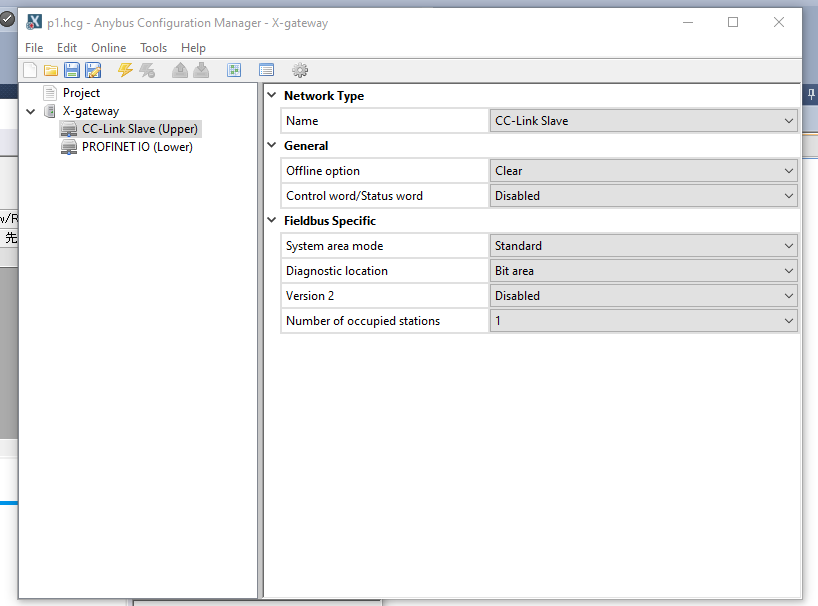Open the System area mode dropdown
Screen dimensions: 818x606
(x=643, y=246)
